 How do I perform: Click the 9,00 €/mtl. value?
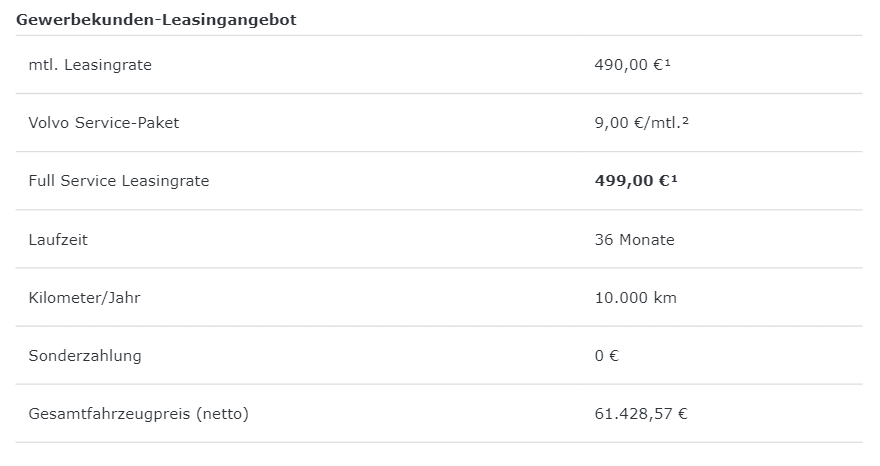pos(638,122)
